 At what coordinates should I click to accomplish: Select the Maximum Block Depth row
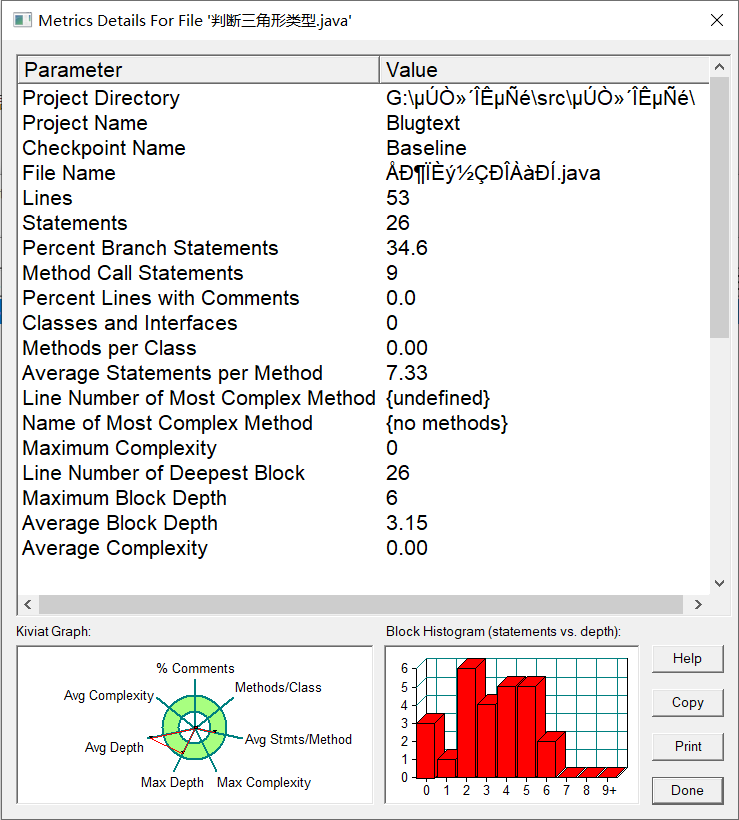tap(363, 498)
